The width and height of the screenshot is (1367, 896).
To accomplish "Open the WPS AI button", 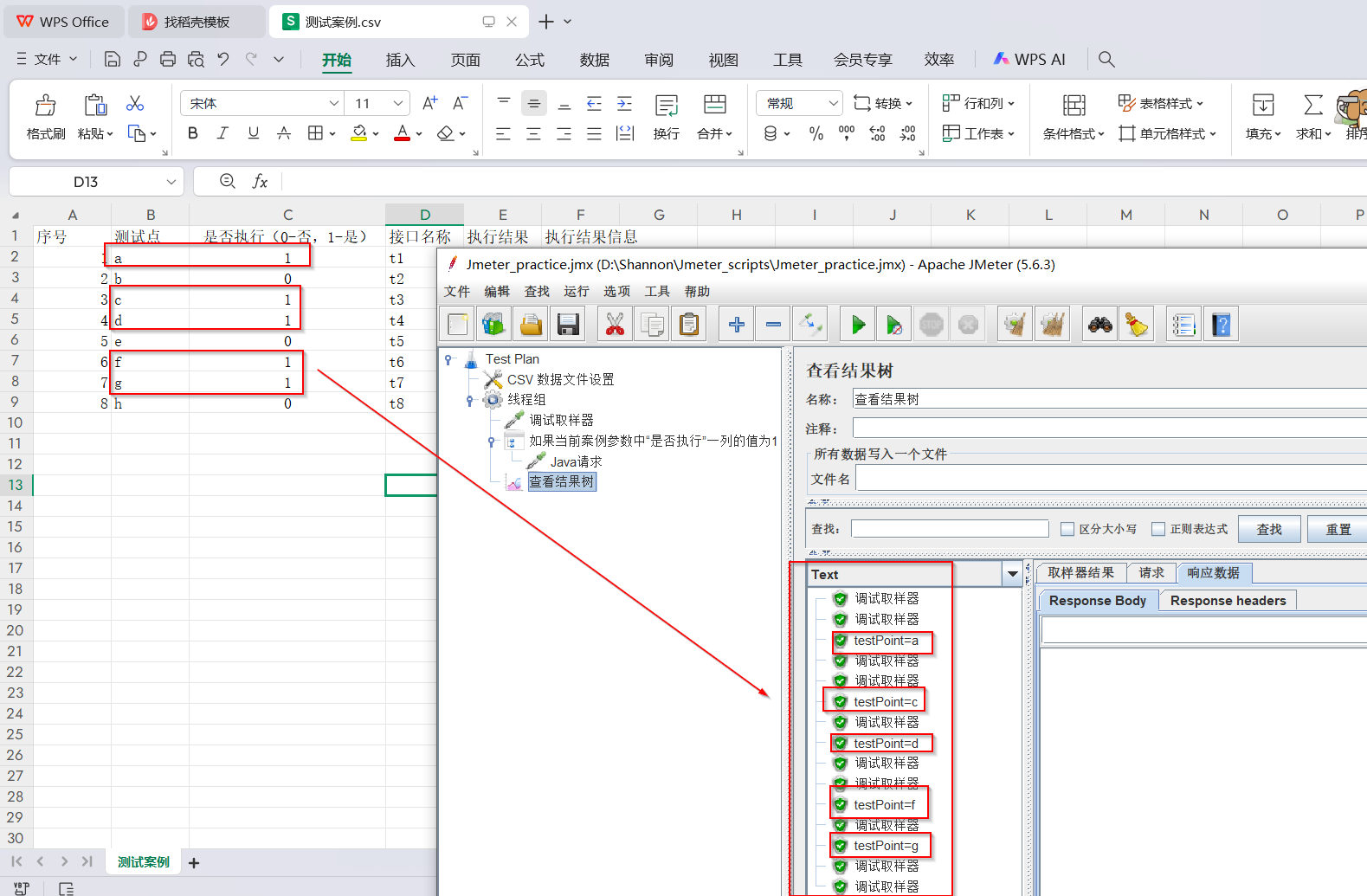I will (1028, 59).
